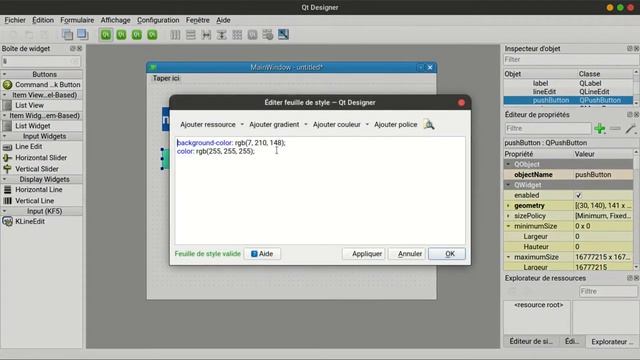This screenshot has height=360, width=640.
Task: Select the lineEdit row in object inspector
Action: [x=568, y=92]
